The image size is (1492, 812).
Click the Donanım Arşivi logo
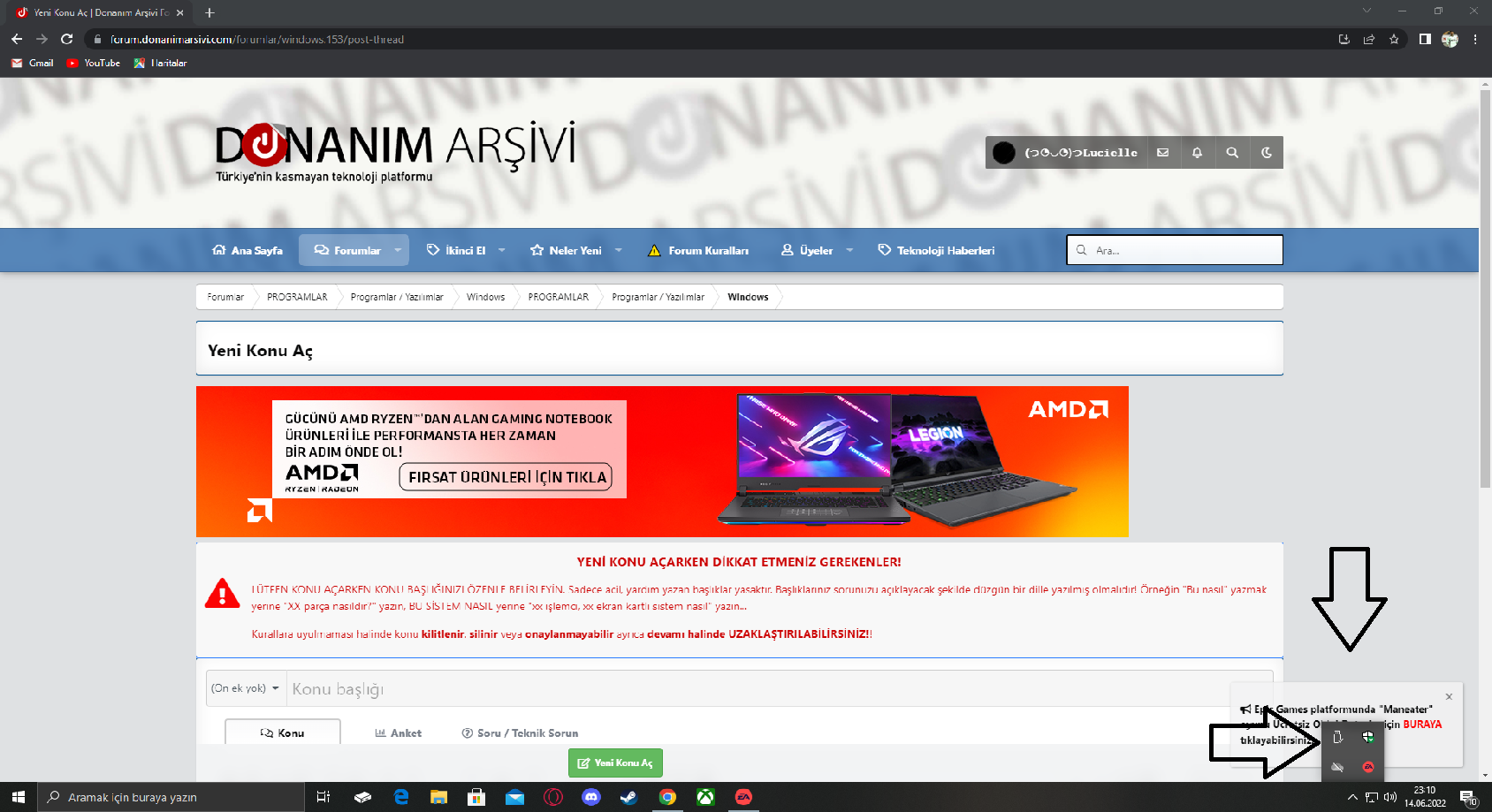pos(395,150)
